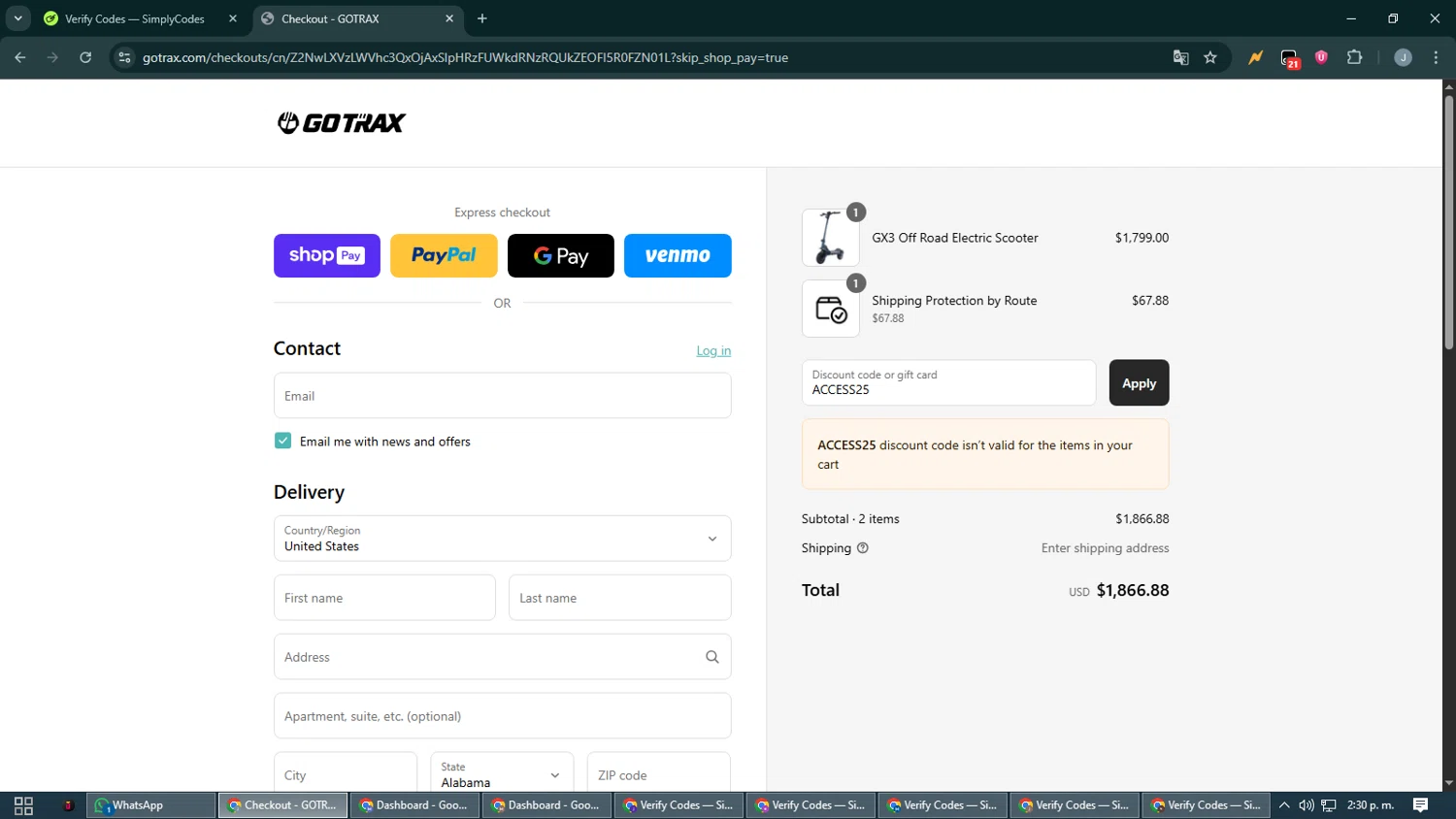Click the City field
This screenshot has height=819, width=1456.
coord(346,774)
